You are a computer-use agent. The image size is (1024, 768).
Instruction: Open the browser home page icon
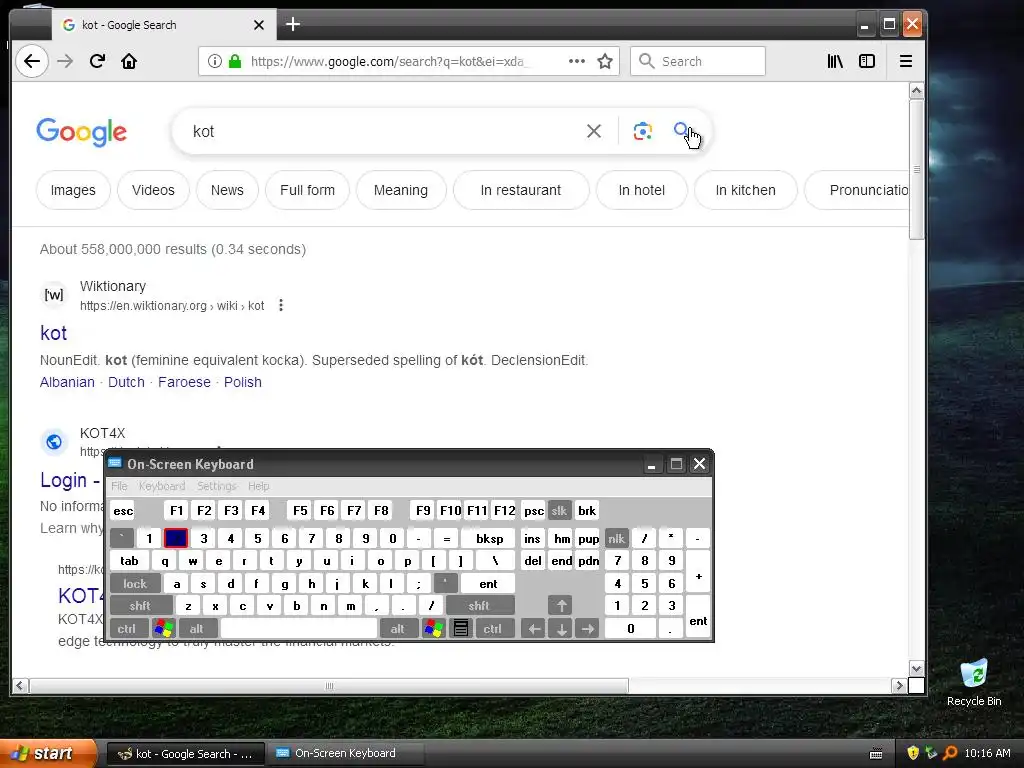[129, 61]
